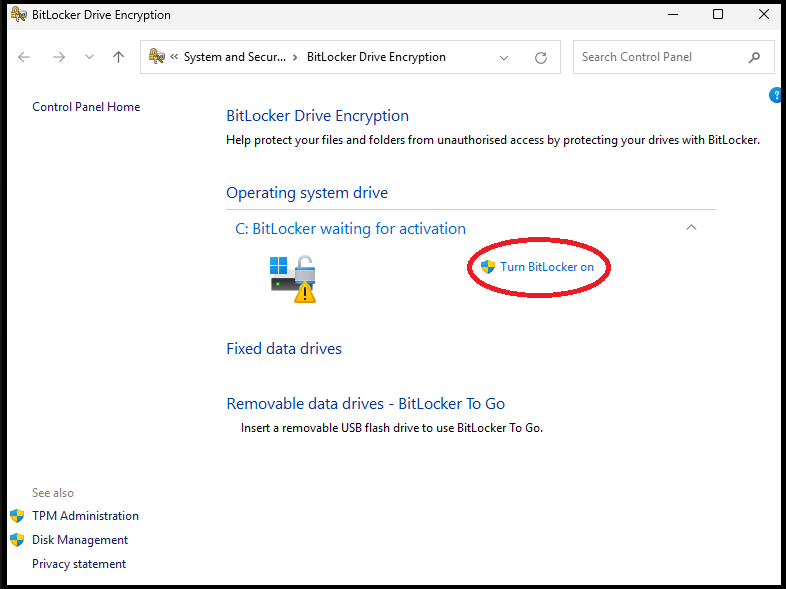This screenshot has width=786, height=589.
Task: Click the Forward navigation arrow
Action: coord(59,57)
